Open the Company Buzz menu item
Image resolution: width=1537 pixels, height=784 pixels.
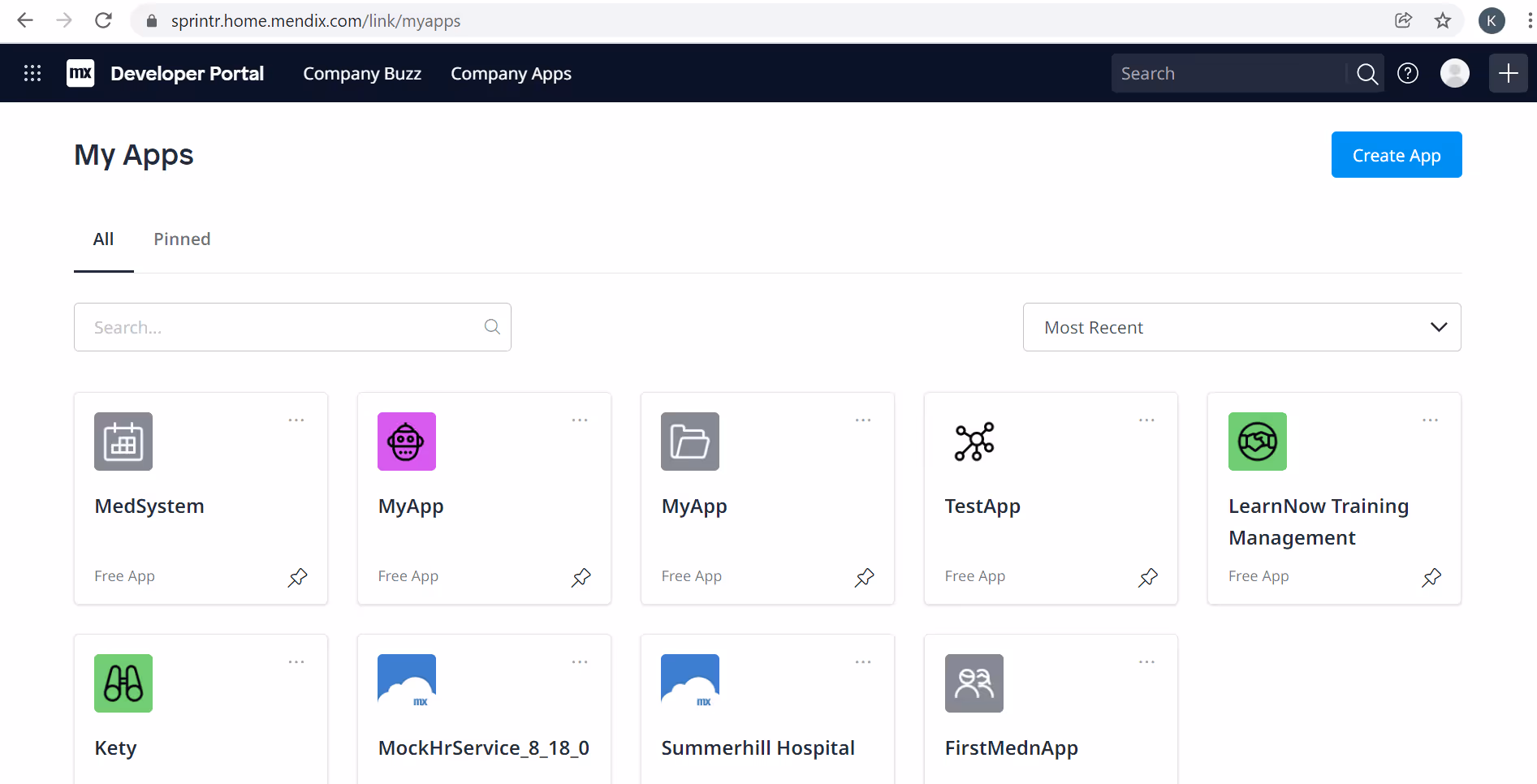pyautogui.click(x=362, y=73)
